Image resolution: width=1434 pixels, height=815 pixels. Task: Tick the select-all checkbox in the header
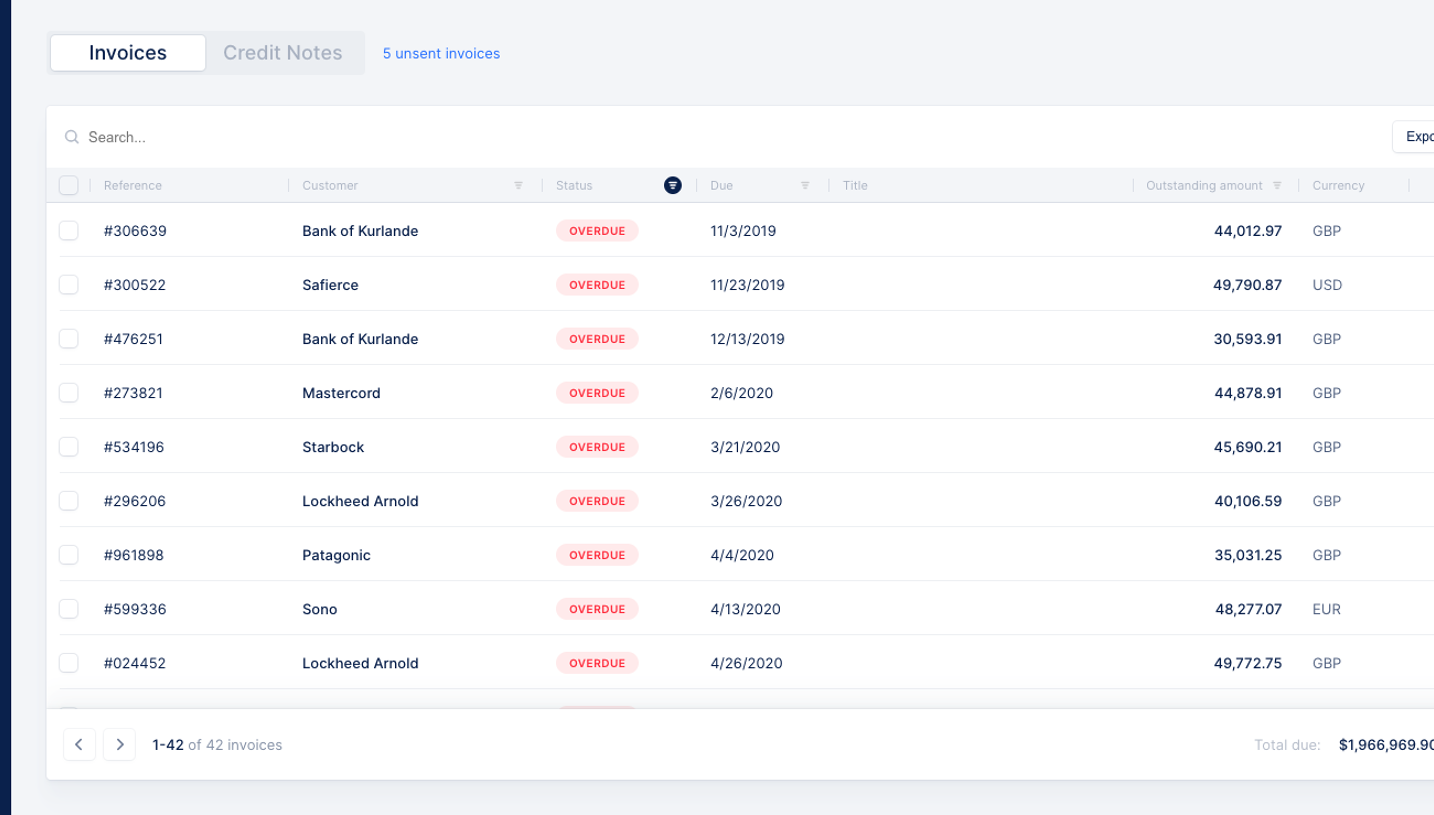click(68, 185)
